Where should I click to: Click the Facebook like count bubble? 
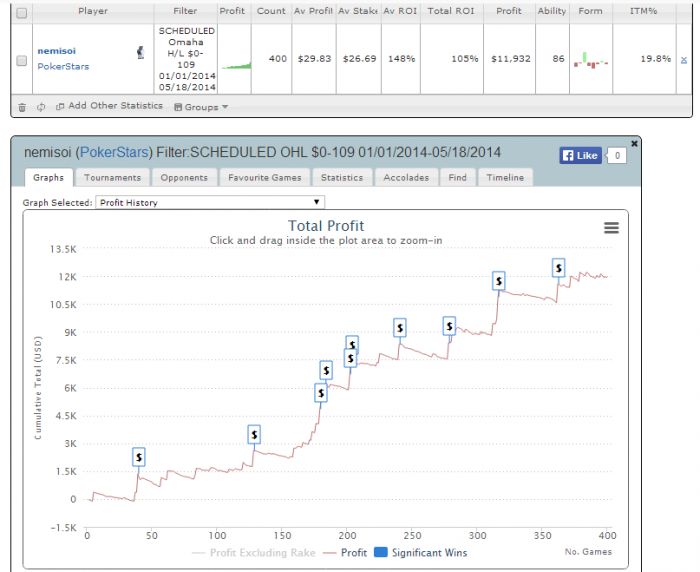click(617, 156)
